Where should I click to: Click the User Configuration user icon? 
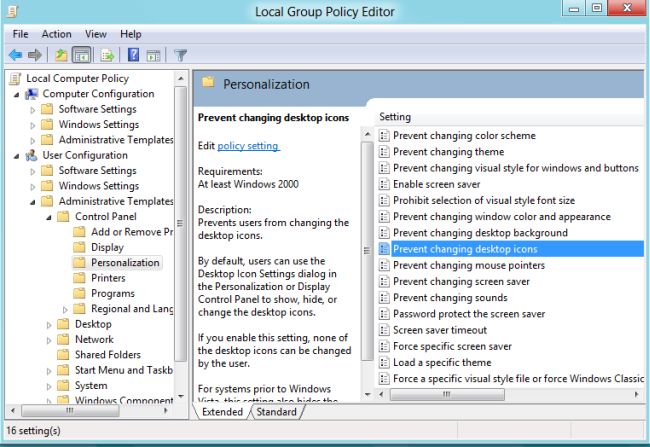pos(32,155)
